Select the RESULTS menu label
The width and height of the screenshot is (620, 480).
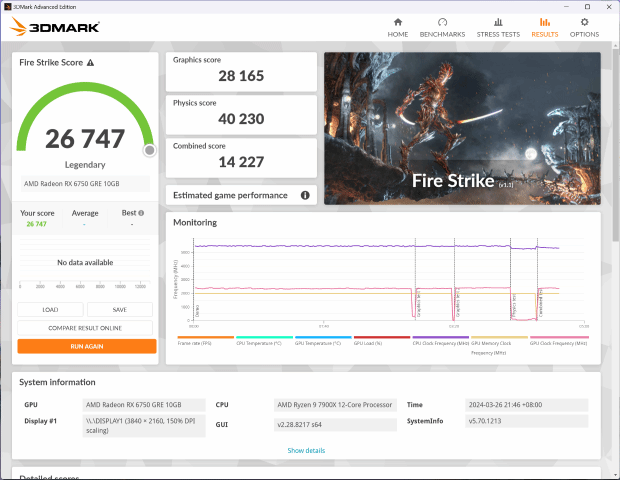coord(545,34)
